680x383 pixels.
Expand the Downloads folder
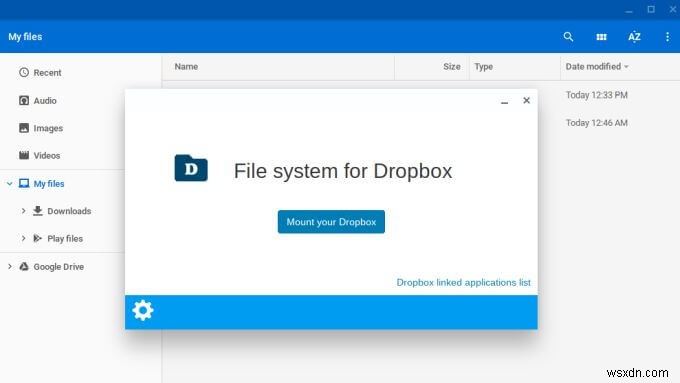[23, 211]
